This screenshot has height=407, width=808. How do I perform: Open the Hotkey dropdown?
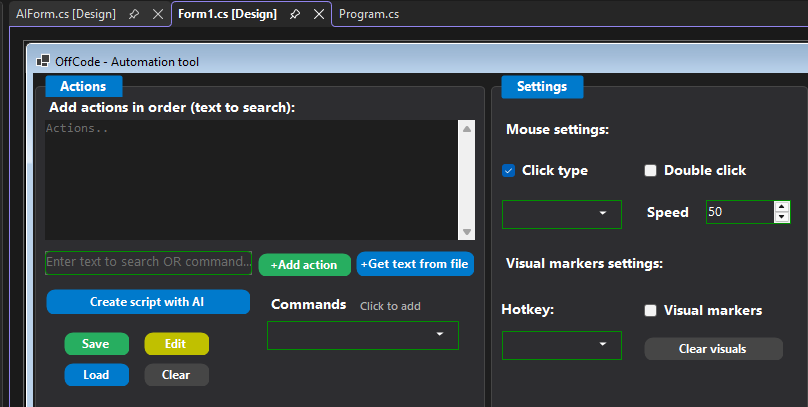(x=562, y=345)
